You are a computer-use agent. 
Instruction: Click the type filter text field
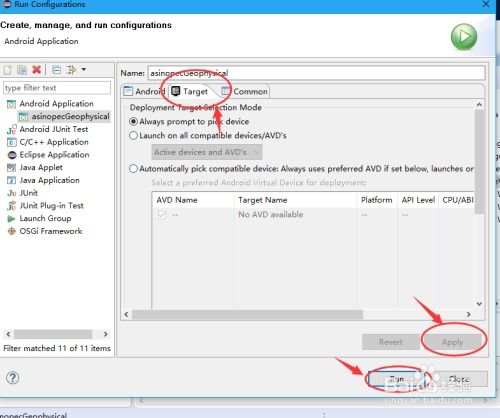(57, 88)
